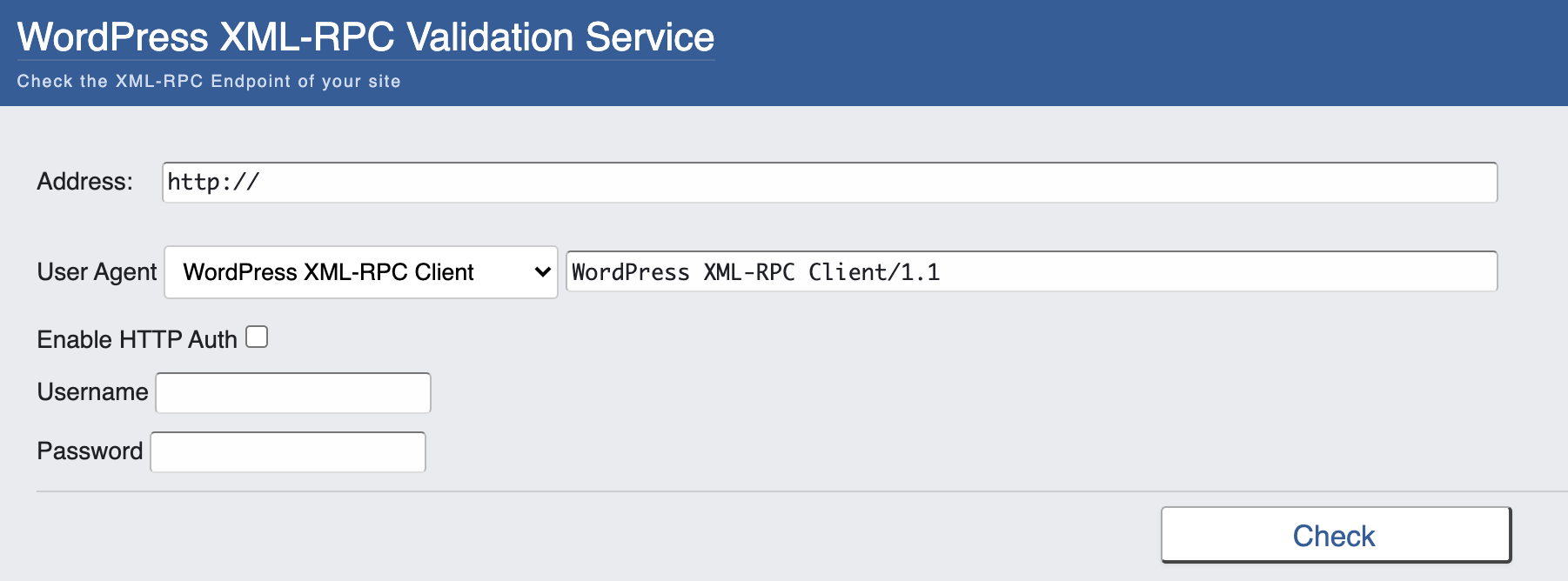The height and width of the screenshot is (581, 1568).
Task: Click the 'Password' label
Action: (90, 451)
